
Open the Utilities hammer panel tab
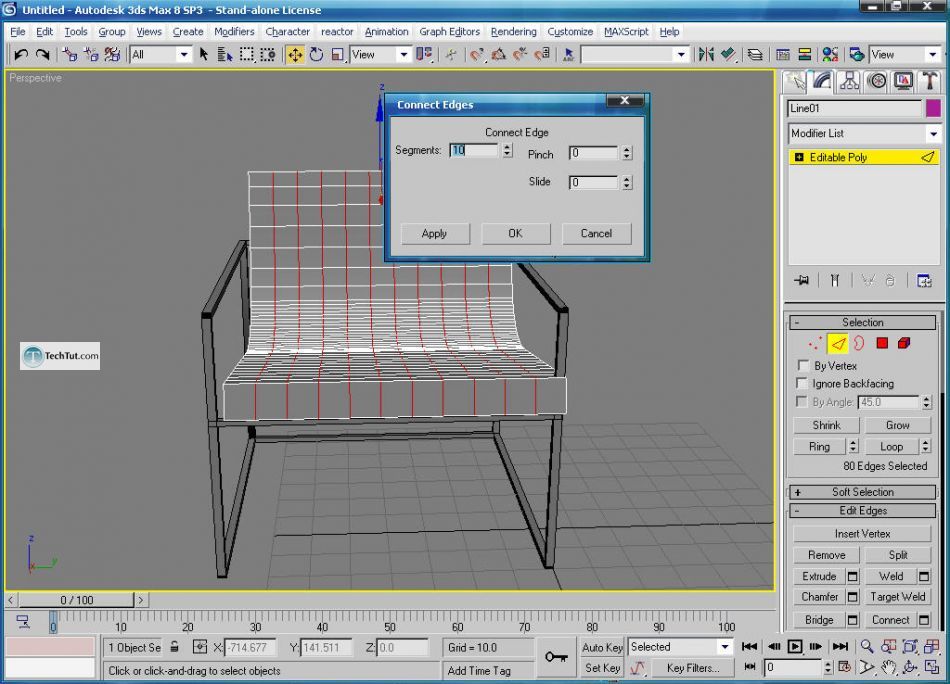pyautogui.click(x=930, y=81)
